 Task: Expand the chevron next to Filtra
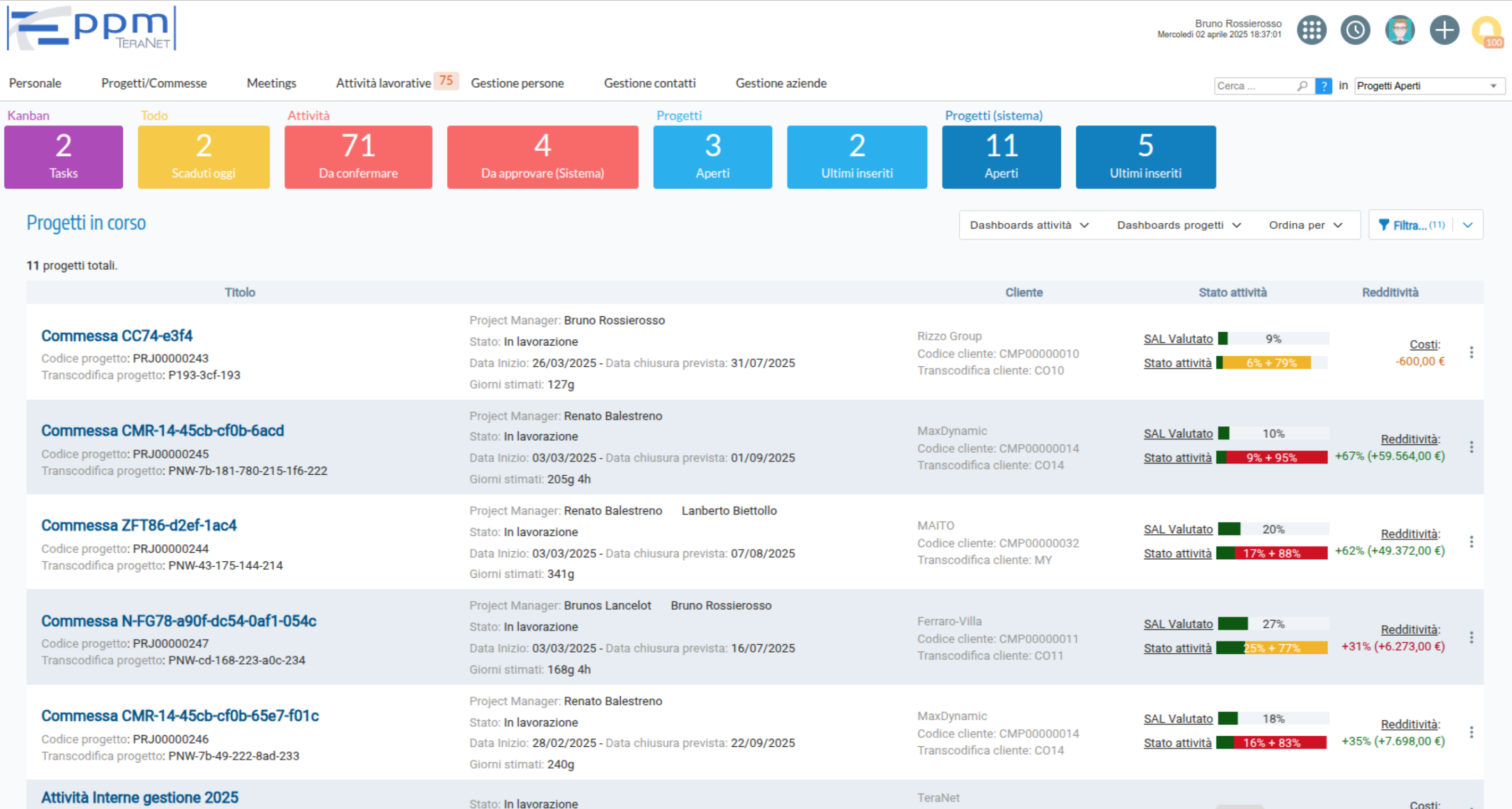click(1467, 225)
